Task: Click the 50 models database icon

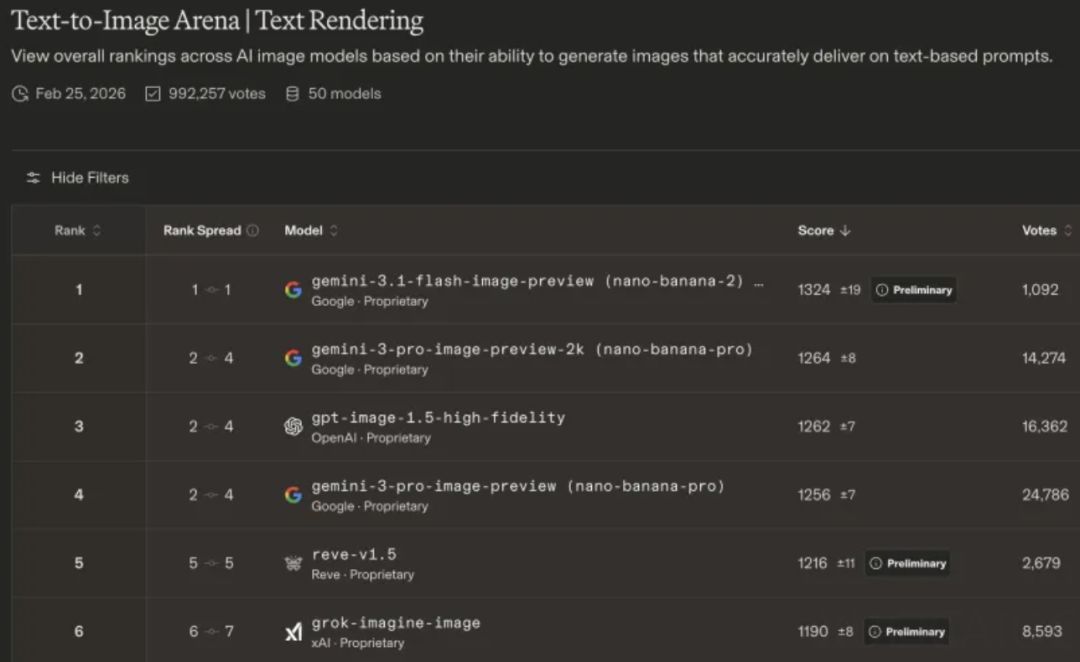Action: coord(293,94)
